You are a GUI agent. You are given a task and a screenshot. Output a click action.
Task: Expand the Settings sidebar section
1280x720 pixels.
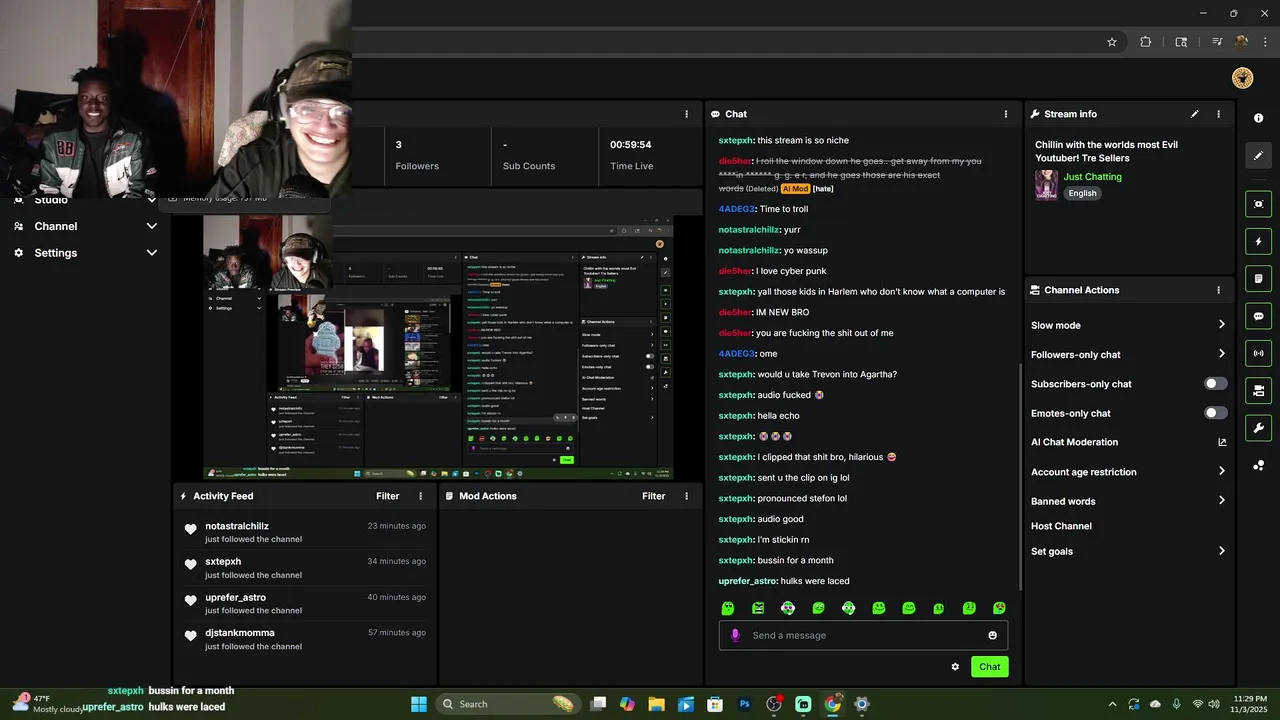(152, 253)
